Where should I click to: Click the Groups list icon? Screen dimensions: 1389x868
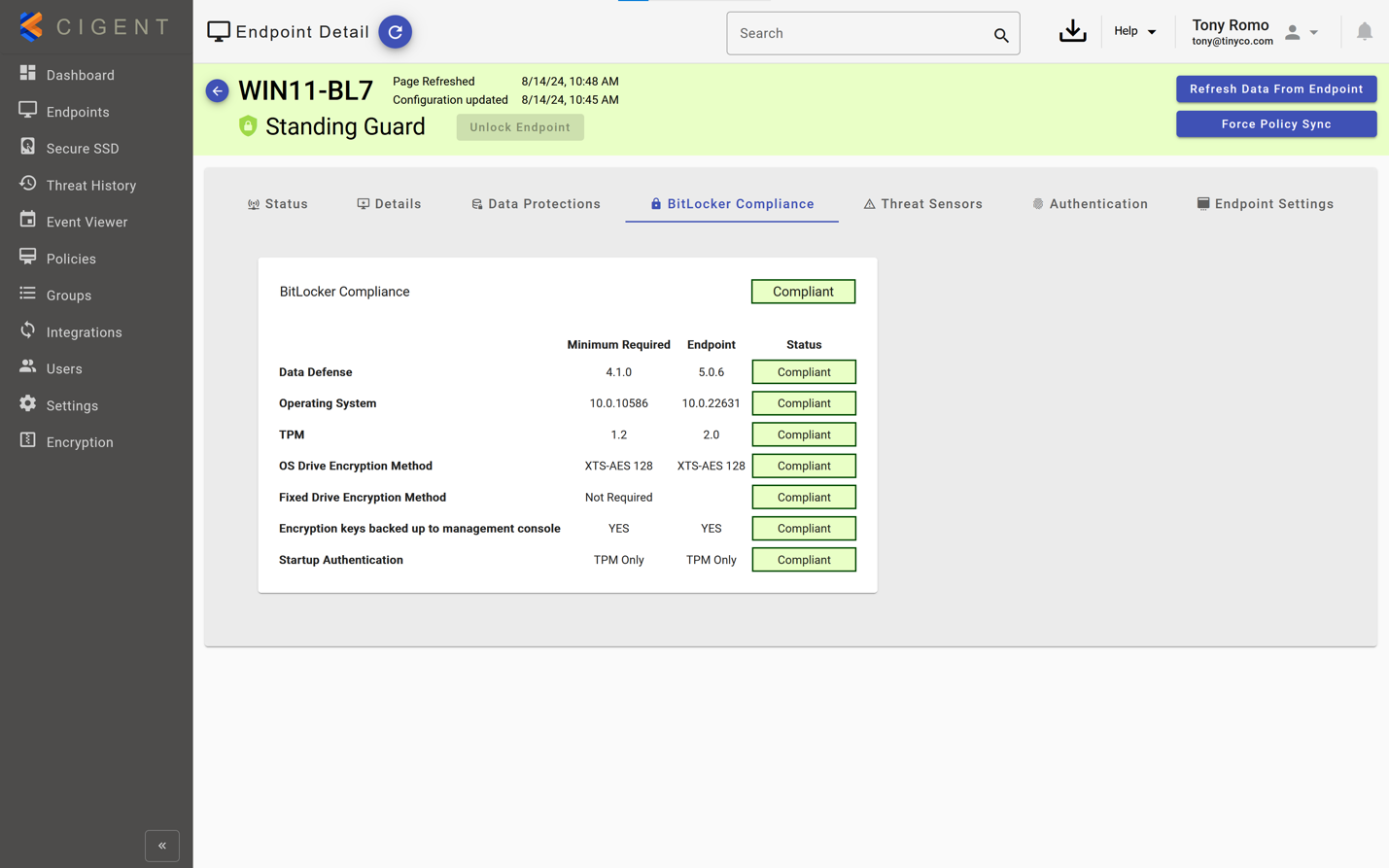click(x=27, y=294)
